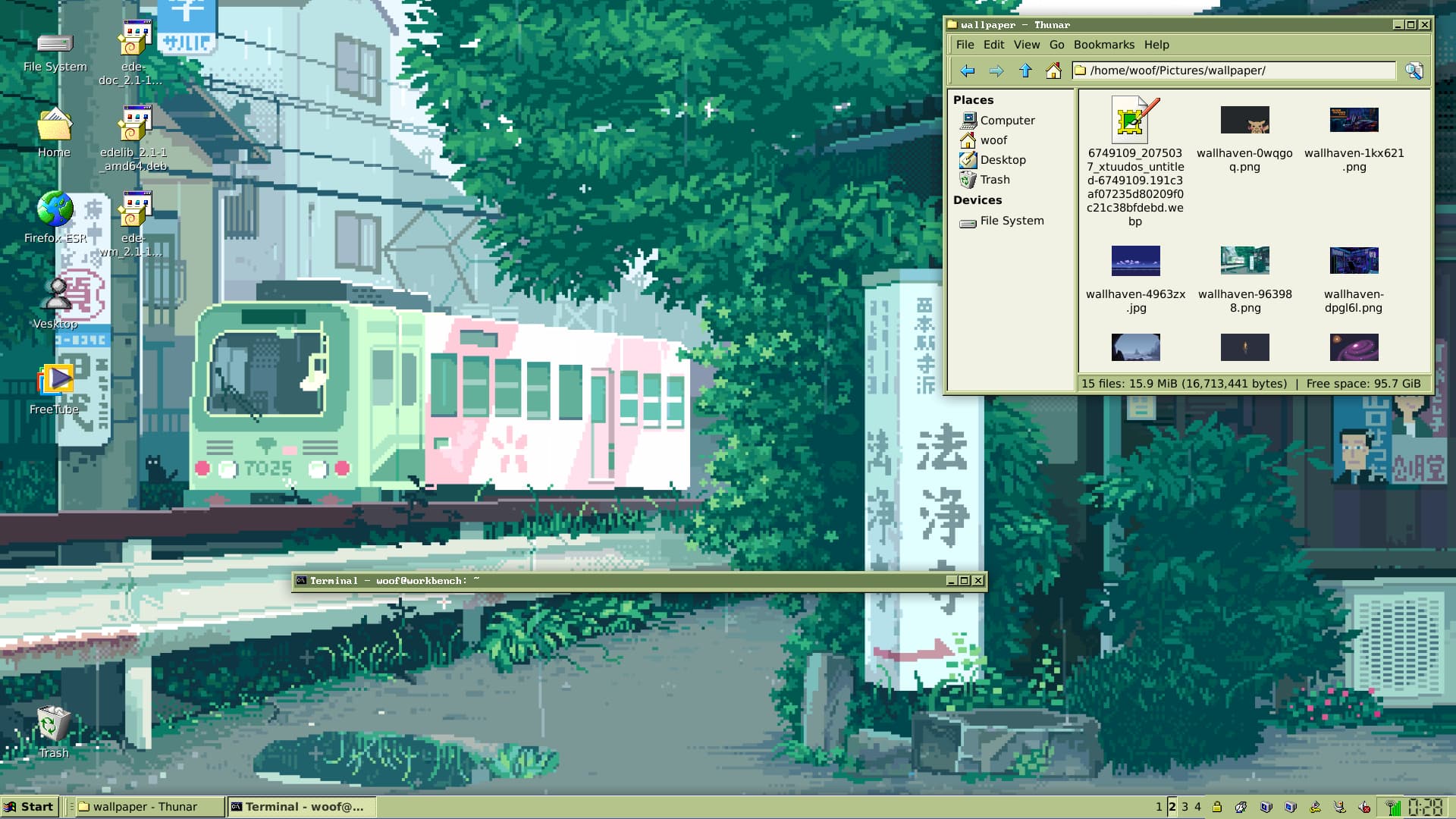The height and width of the screenshot is (819, 1456).
Task: Select wallhaven-0wqgoq.png thumbnail
Action: (x=1244, y=120)
